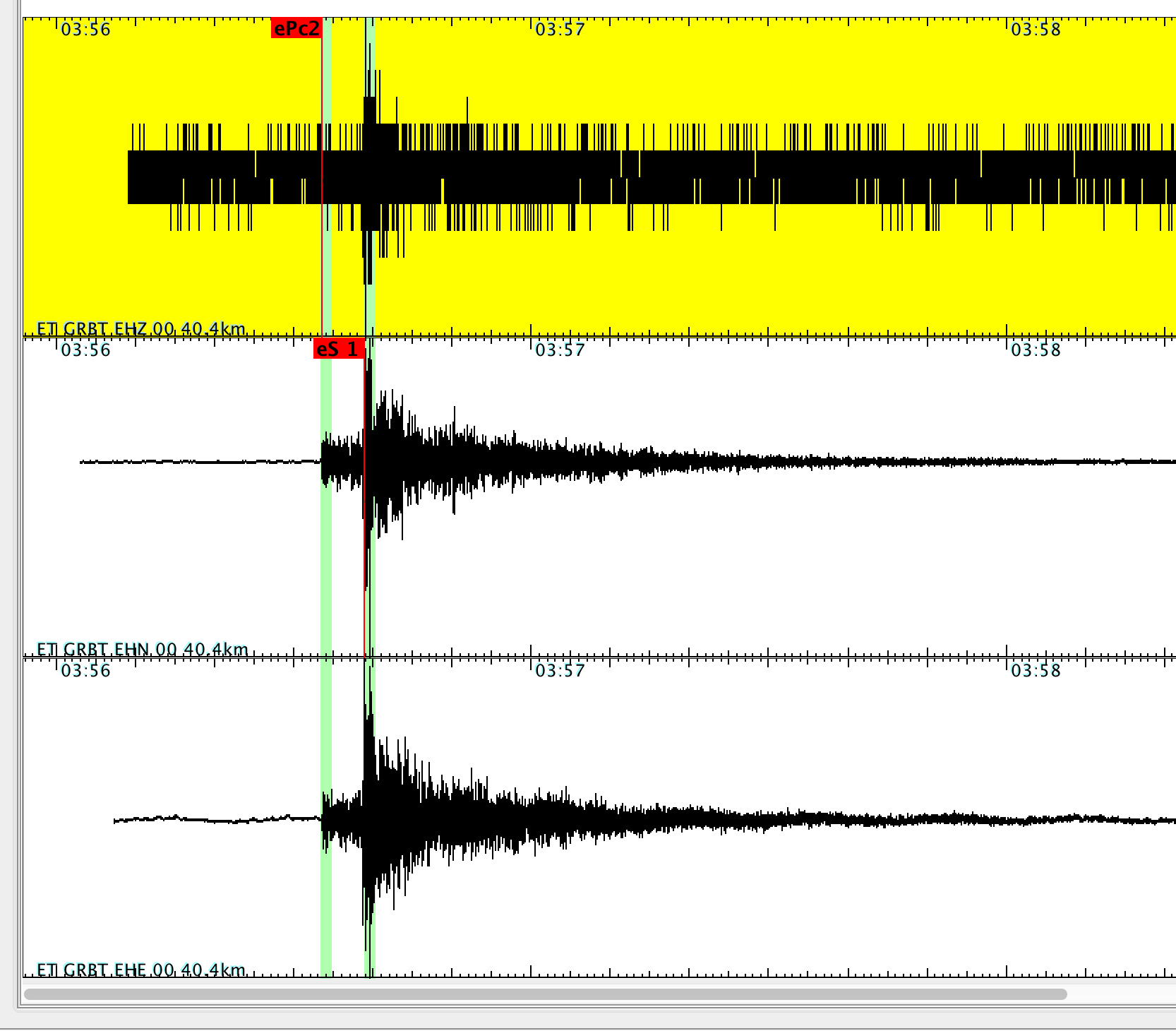The width and height of the screenshot is (1176, 1031).
Task: Click the 03:56 time label on EHN trace
Action: [85, 350]
